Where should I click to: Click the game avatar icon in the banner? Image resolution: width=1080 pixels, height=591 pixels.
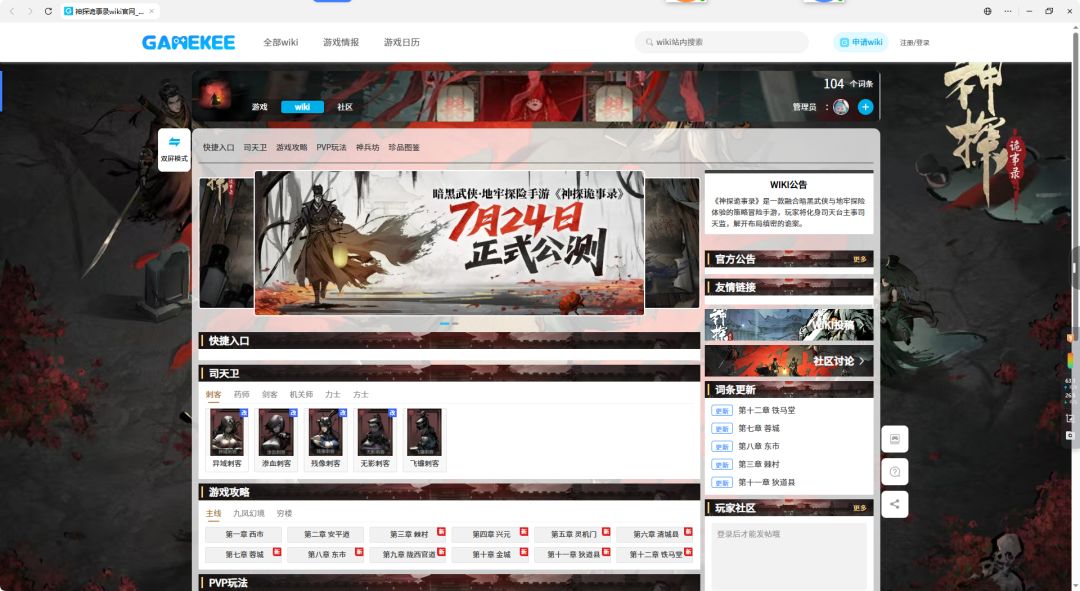coord(216,96)
